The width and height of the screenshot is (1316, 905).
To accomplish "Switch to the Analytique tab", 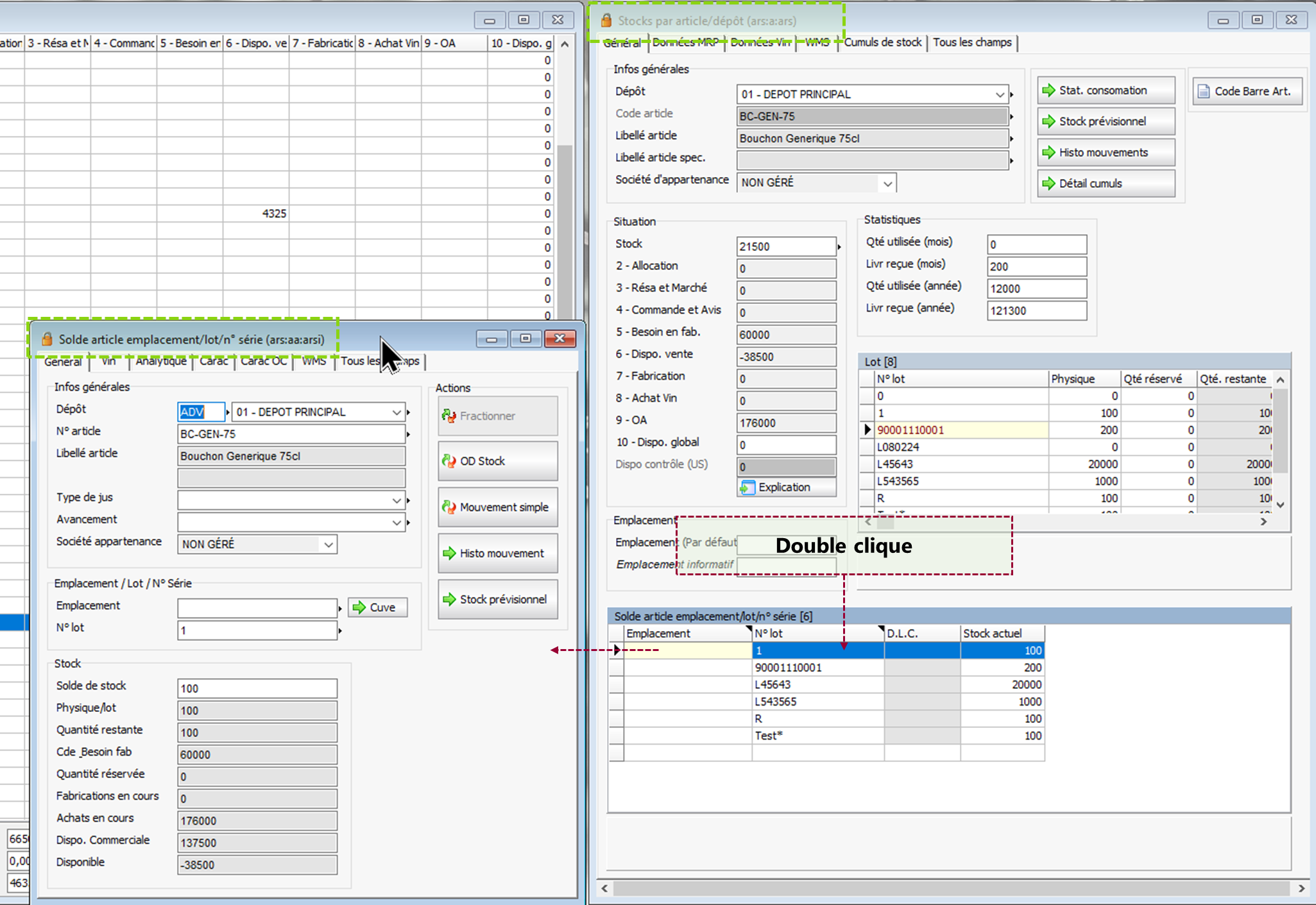I will point(160,361).
